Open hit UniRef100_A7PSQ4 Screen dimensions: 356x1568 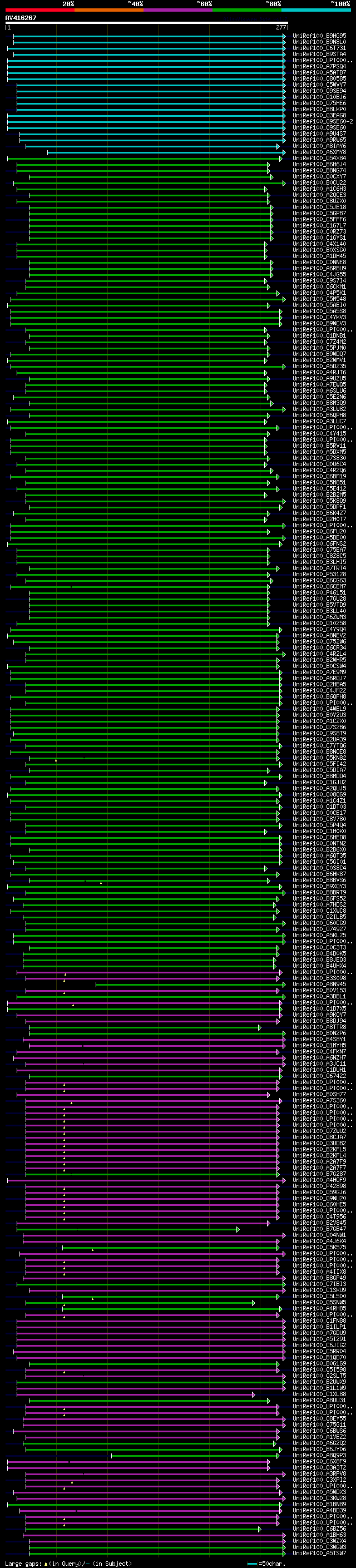319,66
